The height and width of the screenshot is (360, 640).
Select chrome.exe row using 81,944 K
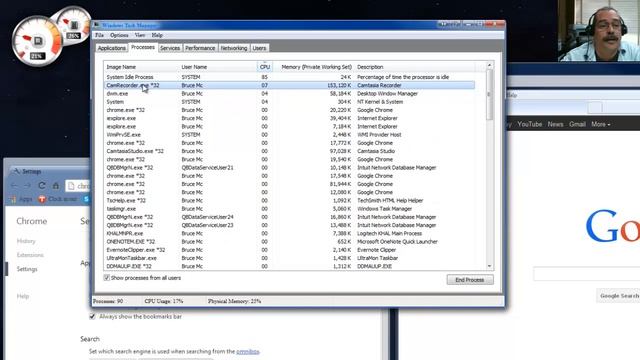289,184
